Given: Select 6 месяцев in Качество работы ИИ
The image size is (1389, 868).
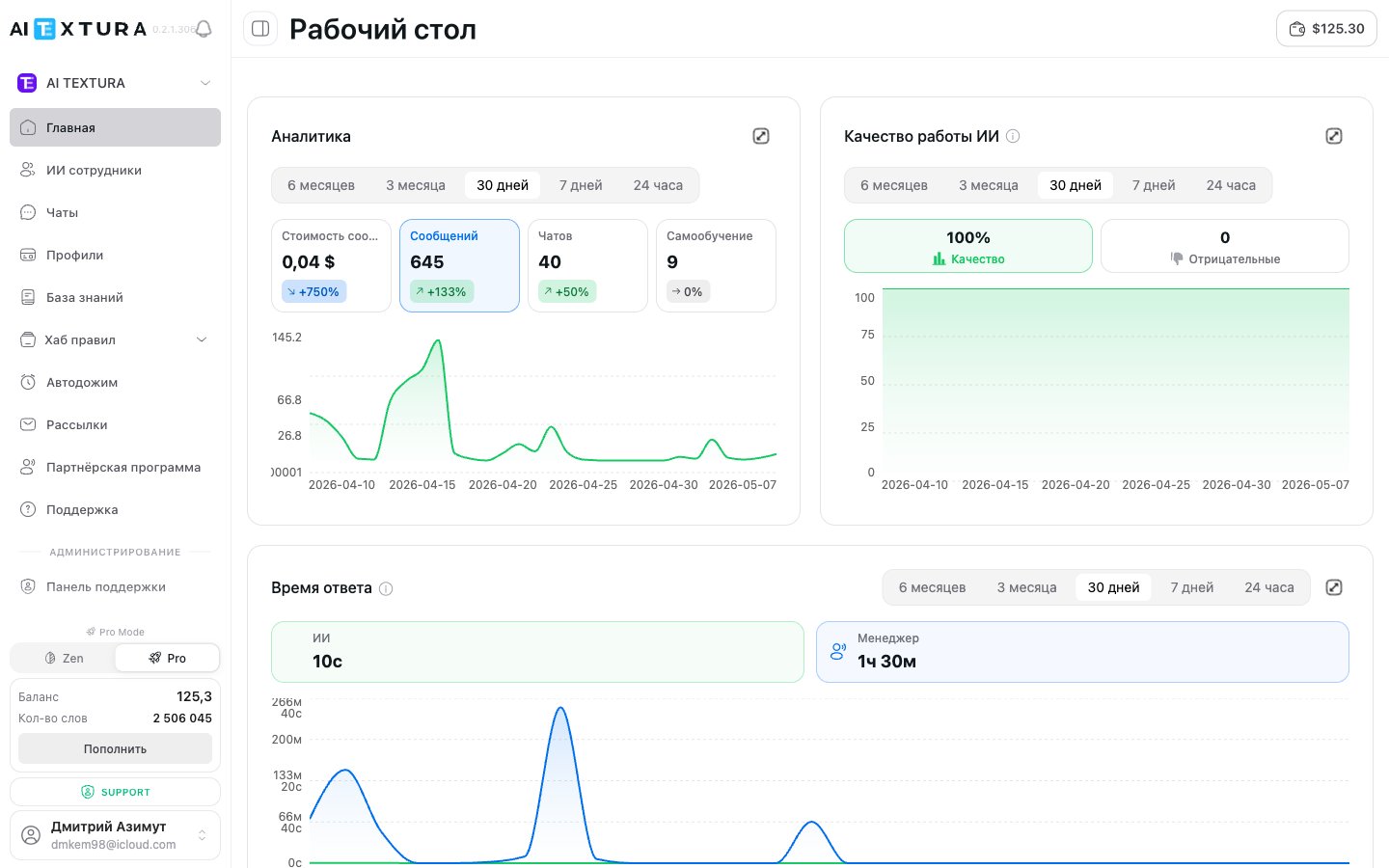Looking at the screenshot, I should click(x=894, y=185).
